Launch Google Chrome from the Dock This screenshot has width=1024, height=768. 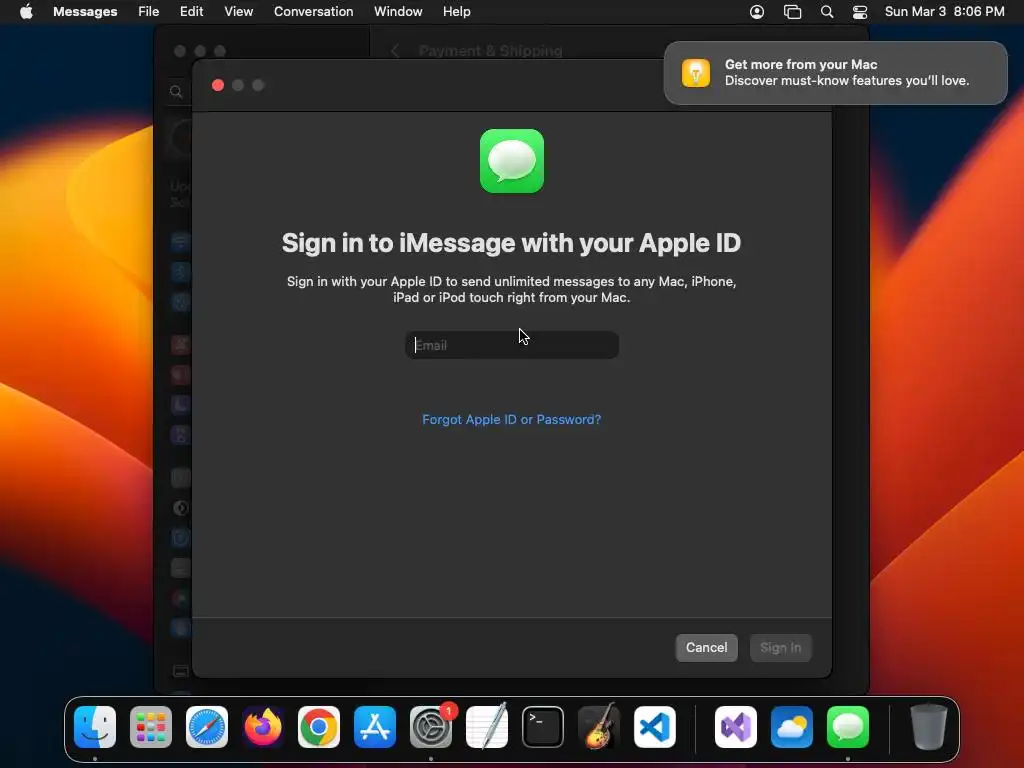click(x=319, y=727)
